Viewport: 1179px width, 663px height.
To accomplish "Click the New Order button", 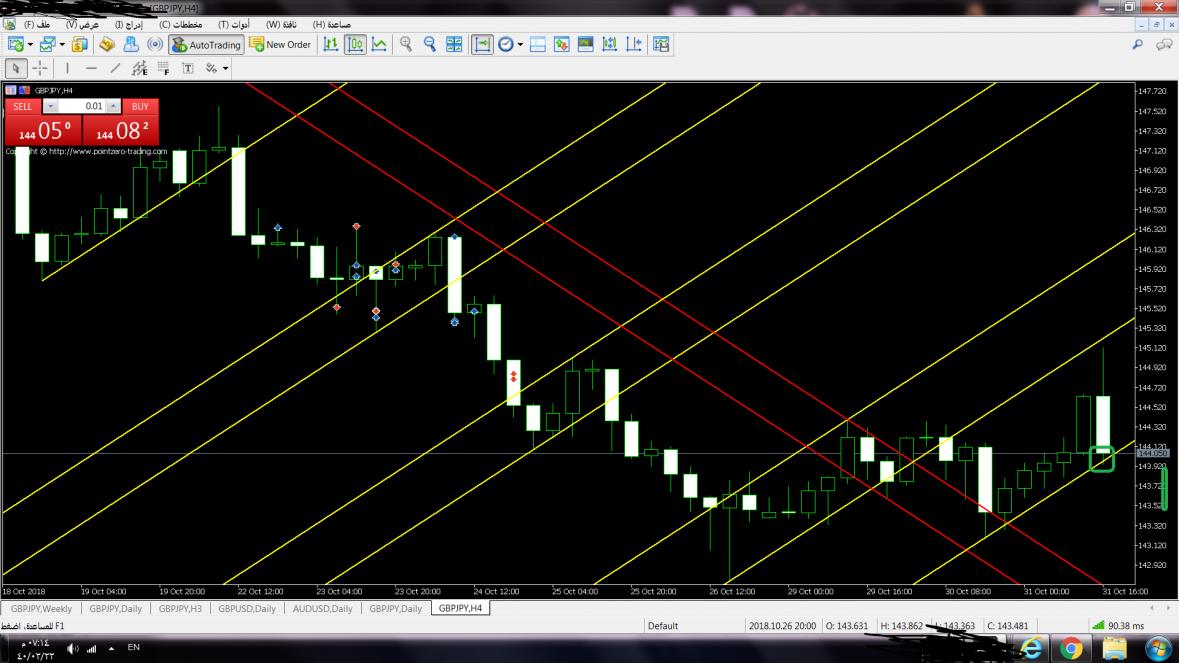I will (280, 44).
